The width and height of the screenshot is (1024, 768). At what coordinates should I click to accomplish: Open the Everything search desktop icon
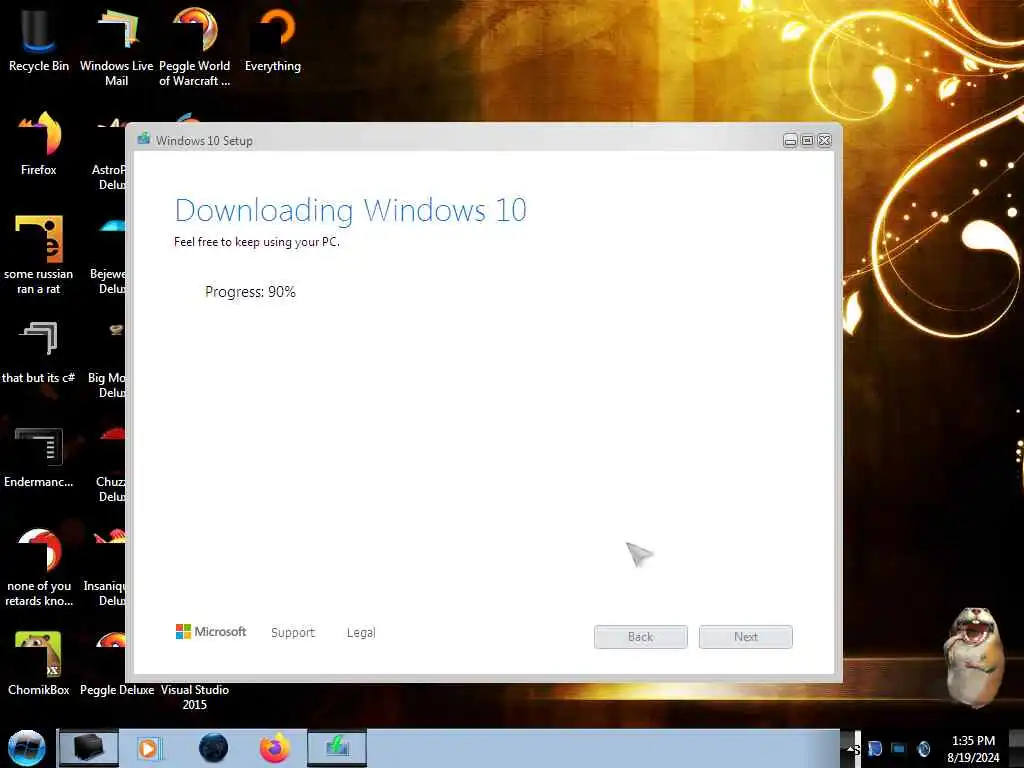[x=273, y=39]
